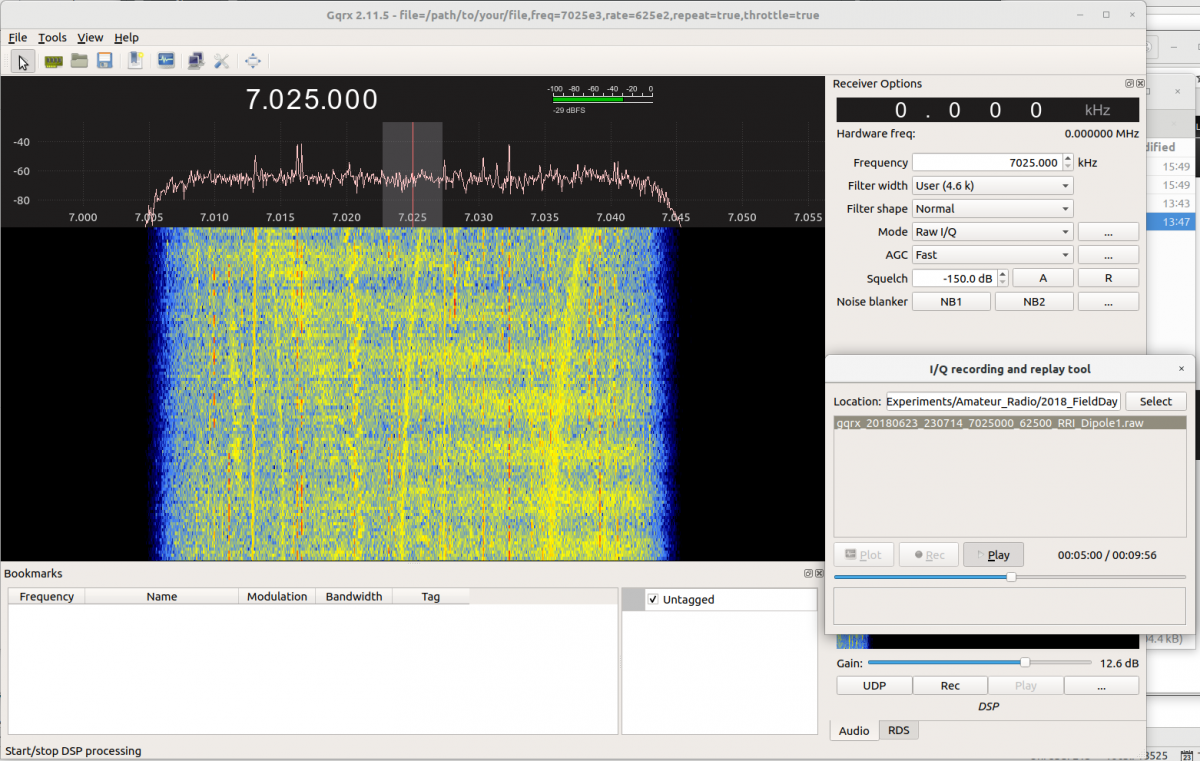Open the Tools menu
This screenshot has width=1200, height=761.
(52, 38)
